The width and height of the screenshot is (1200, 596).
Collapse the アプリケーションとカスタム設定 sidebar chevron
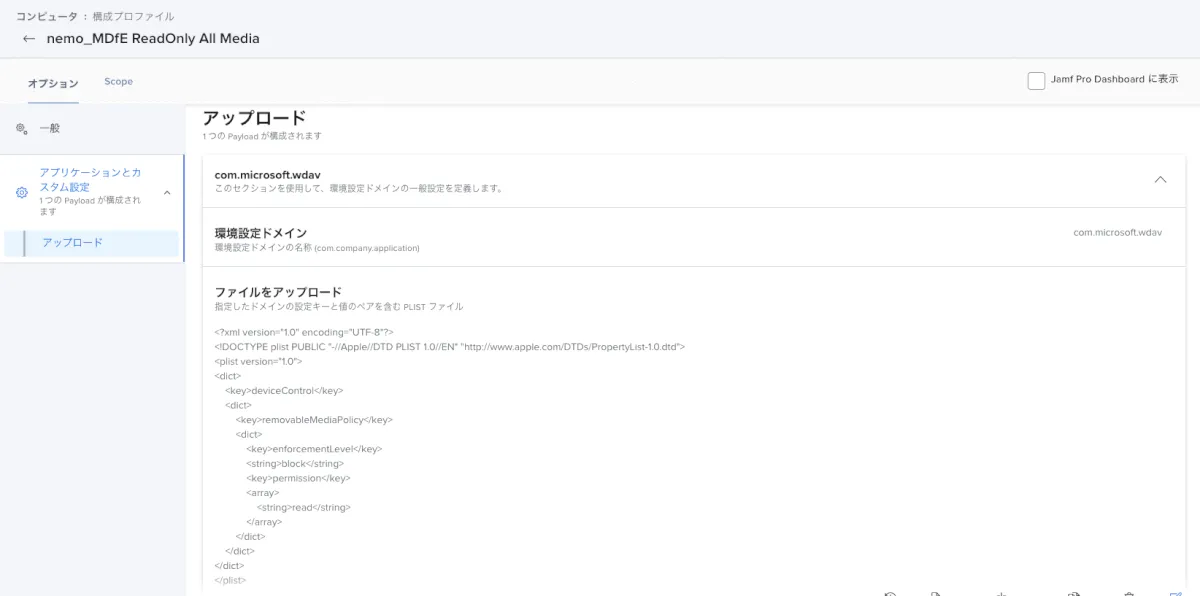coord(167,192)
